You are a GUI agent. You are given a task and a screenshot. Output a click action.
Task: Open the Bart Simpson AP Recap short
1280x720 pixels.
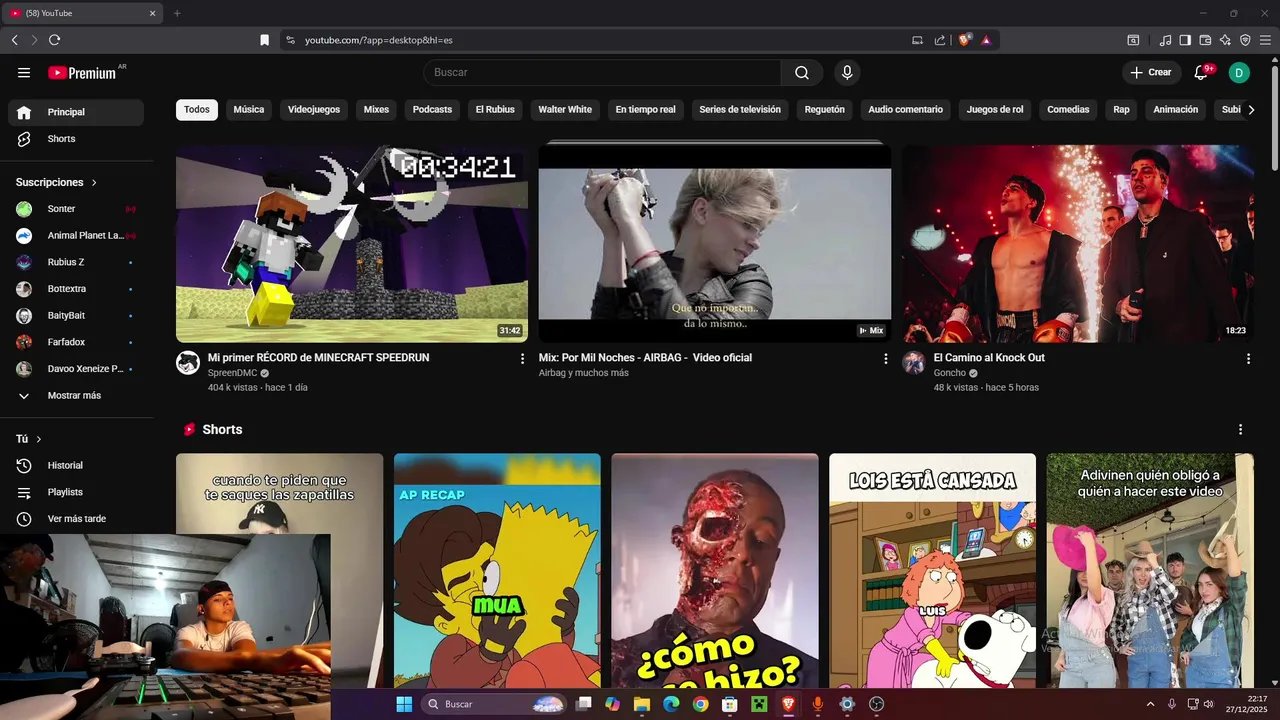click(497, 571)
